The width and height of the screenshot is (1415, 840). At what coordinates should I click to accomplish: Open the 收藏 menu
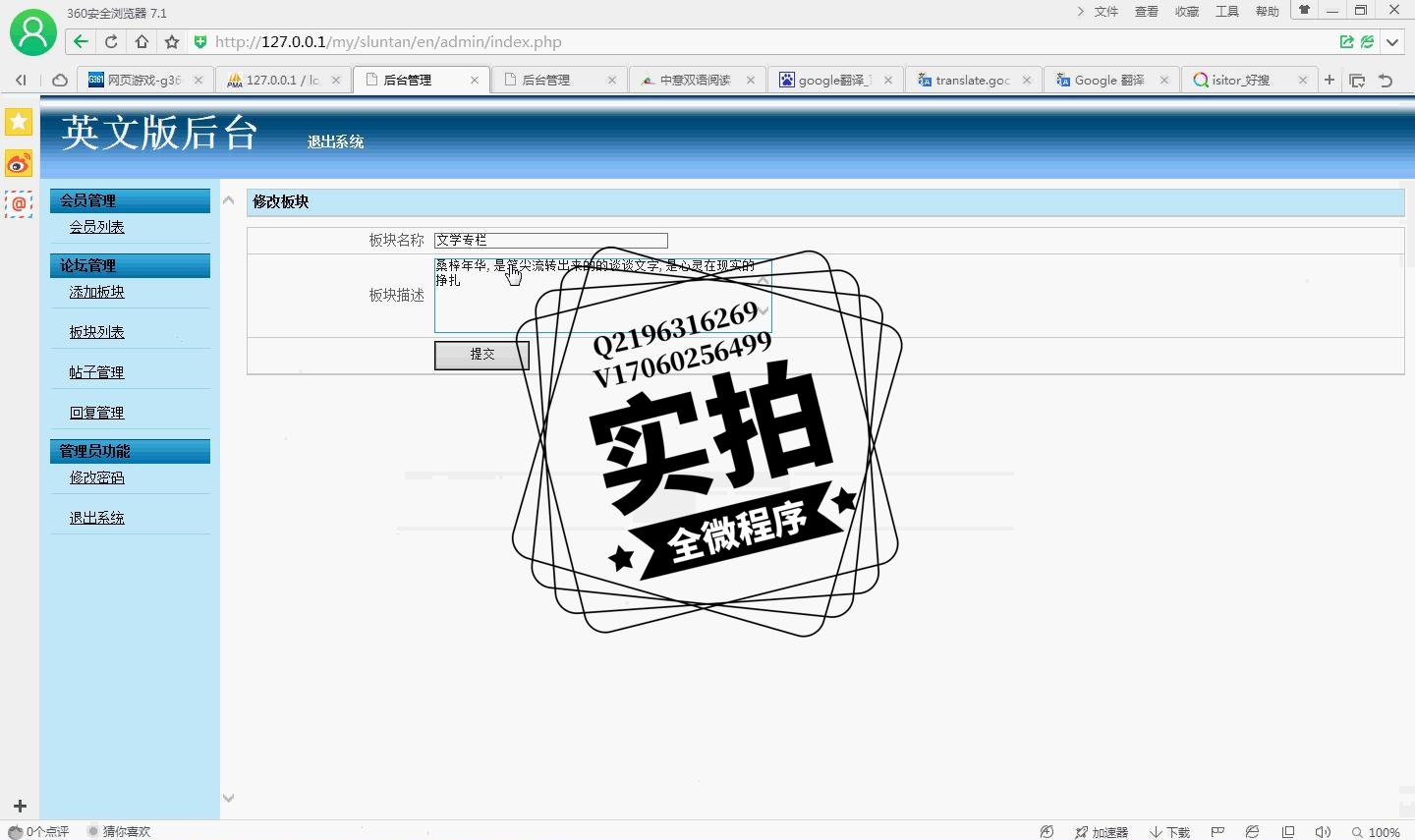[x=1187, y=12]
